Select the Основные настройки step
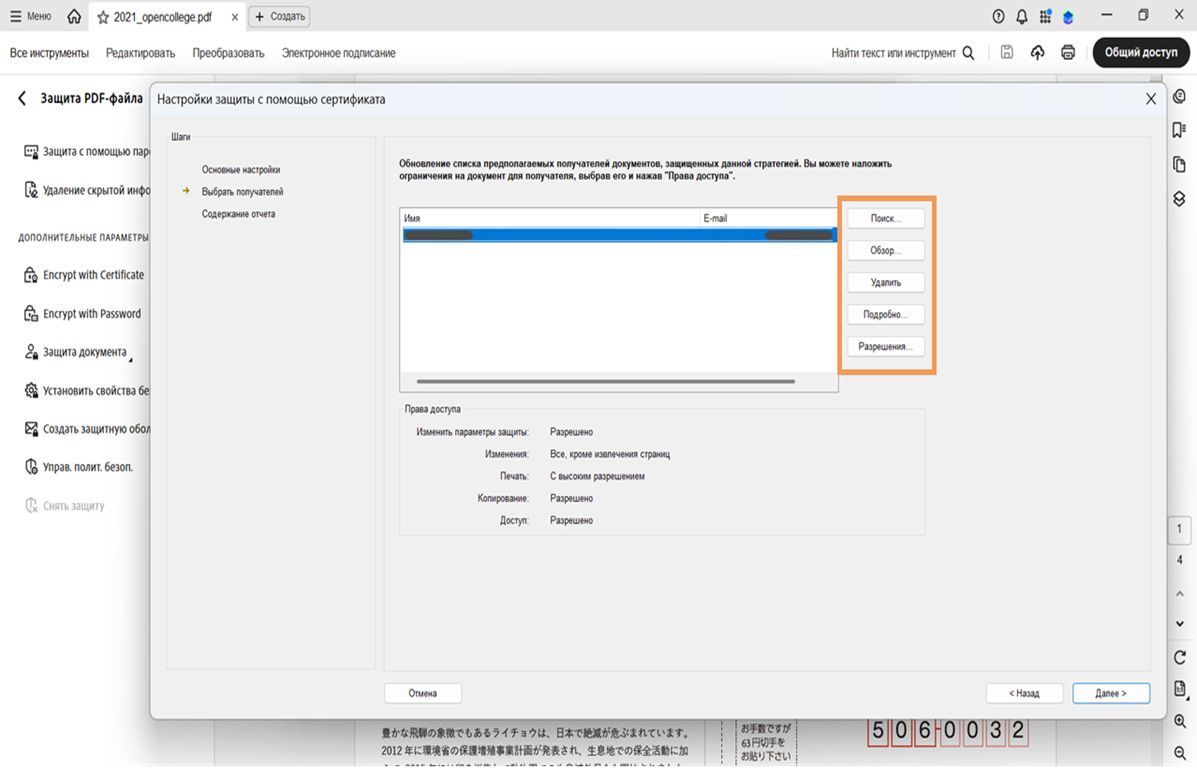 point(240,169)
